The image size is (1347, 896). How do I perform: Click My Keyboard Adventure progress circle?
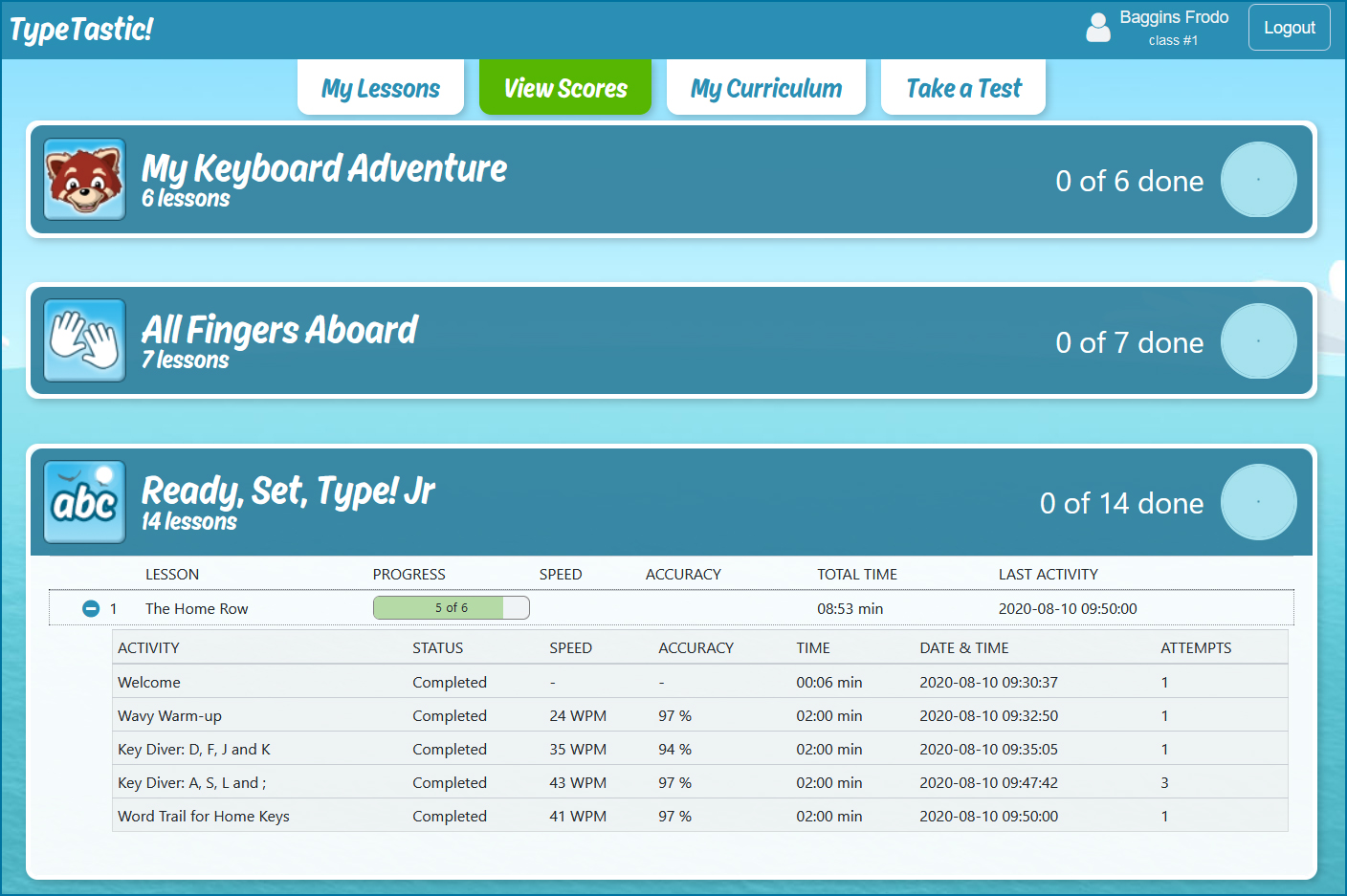(x=1258, y=180)
